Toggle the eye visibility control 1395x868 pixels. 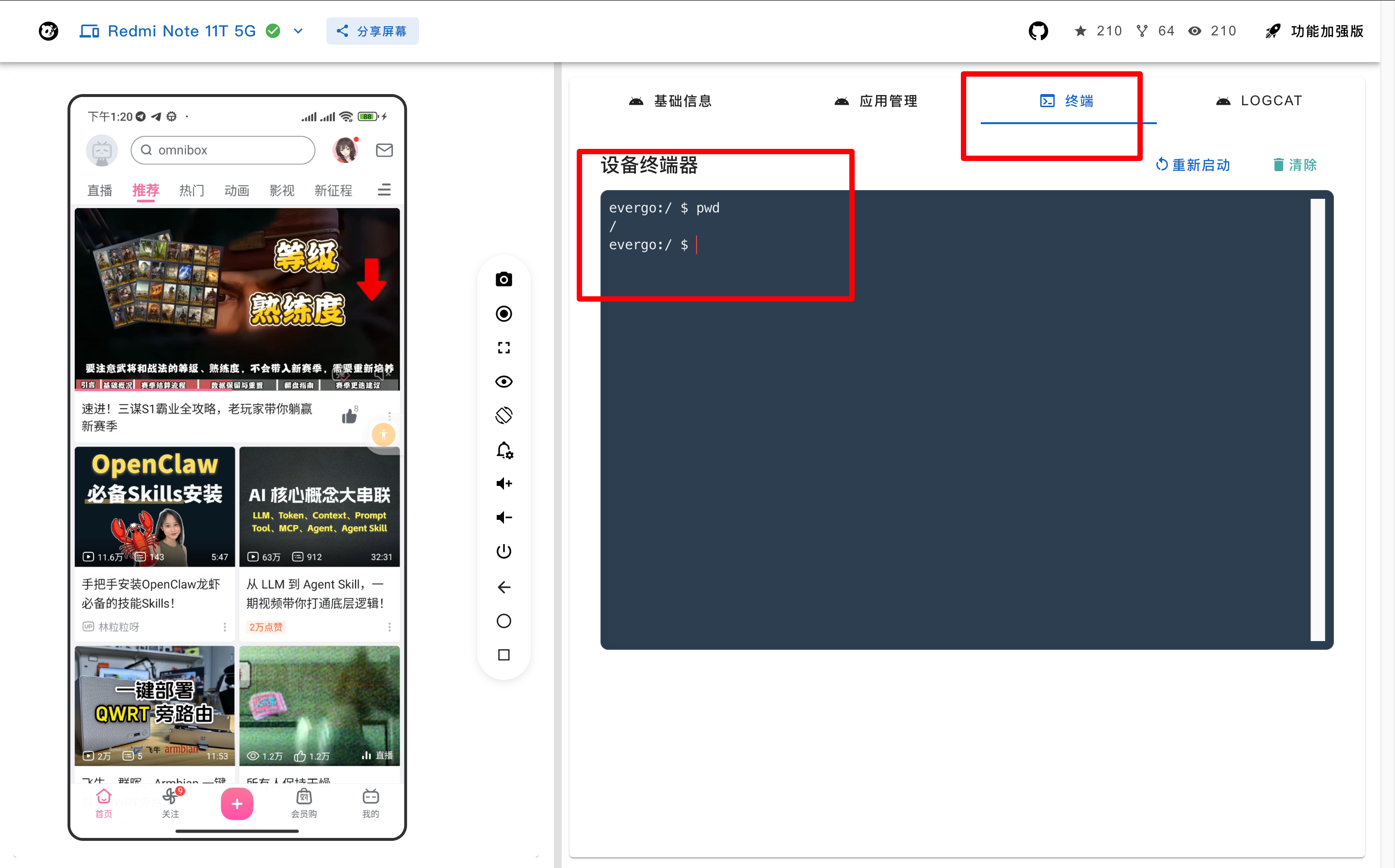(x=503, y=381)
